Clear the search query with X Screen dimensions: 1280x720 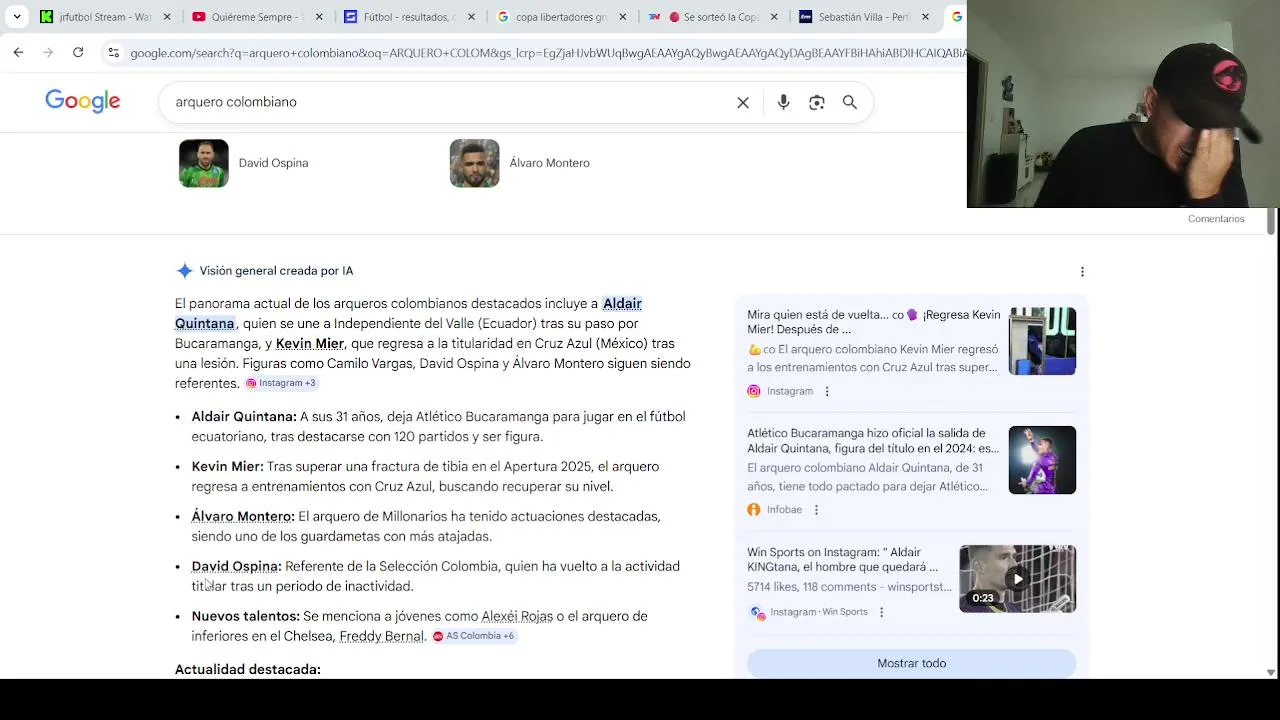tap(743, 102)
